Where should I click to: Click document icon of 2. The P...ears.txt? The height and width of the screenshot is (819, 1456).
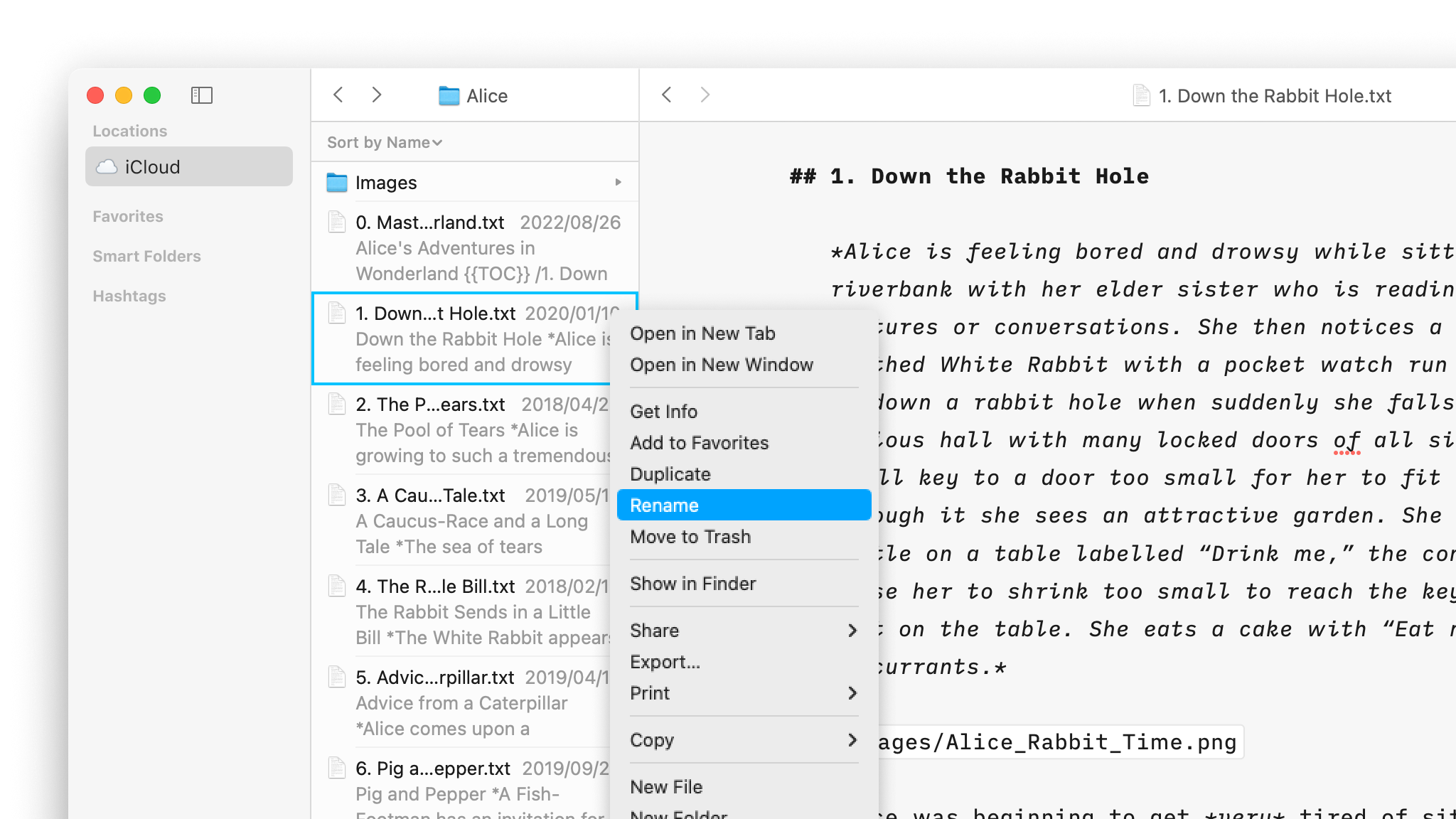point(336,404)
